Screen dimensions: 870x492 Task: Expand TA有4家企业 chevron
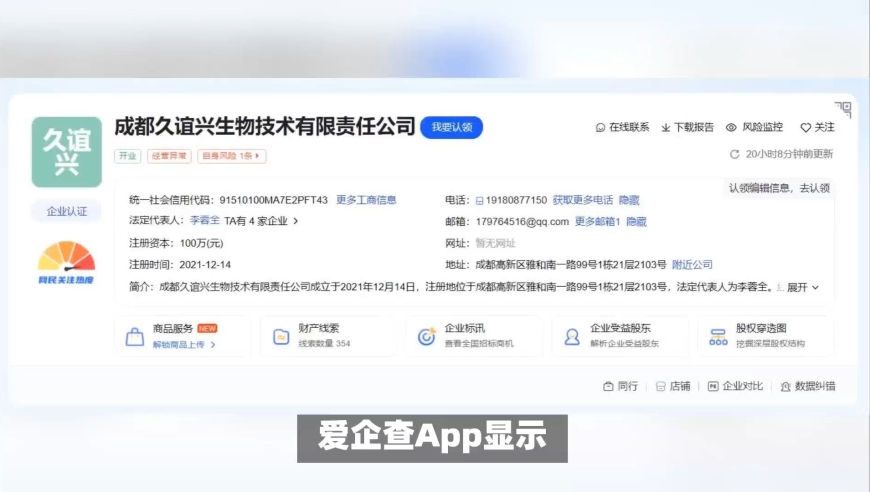296,221
